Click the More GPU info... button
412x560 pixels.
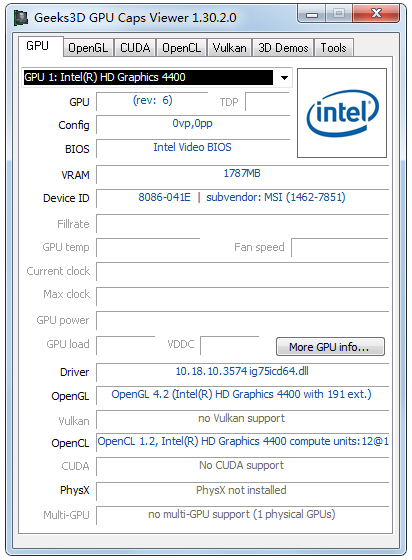330,346
